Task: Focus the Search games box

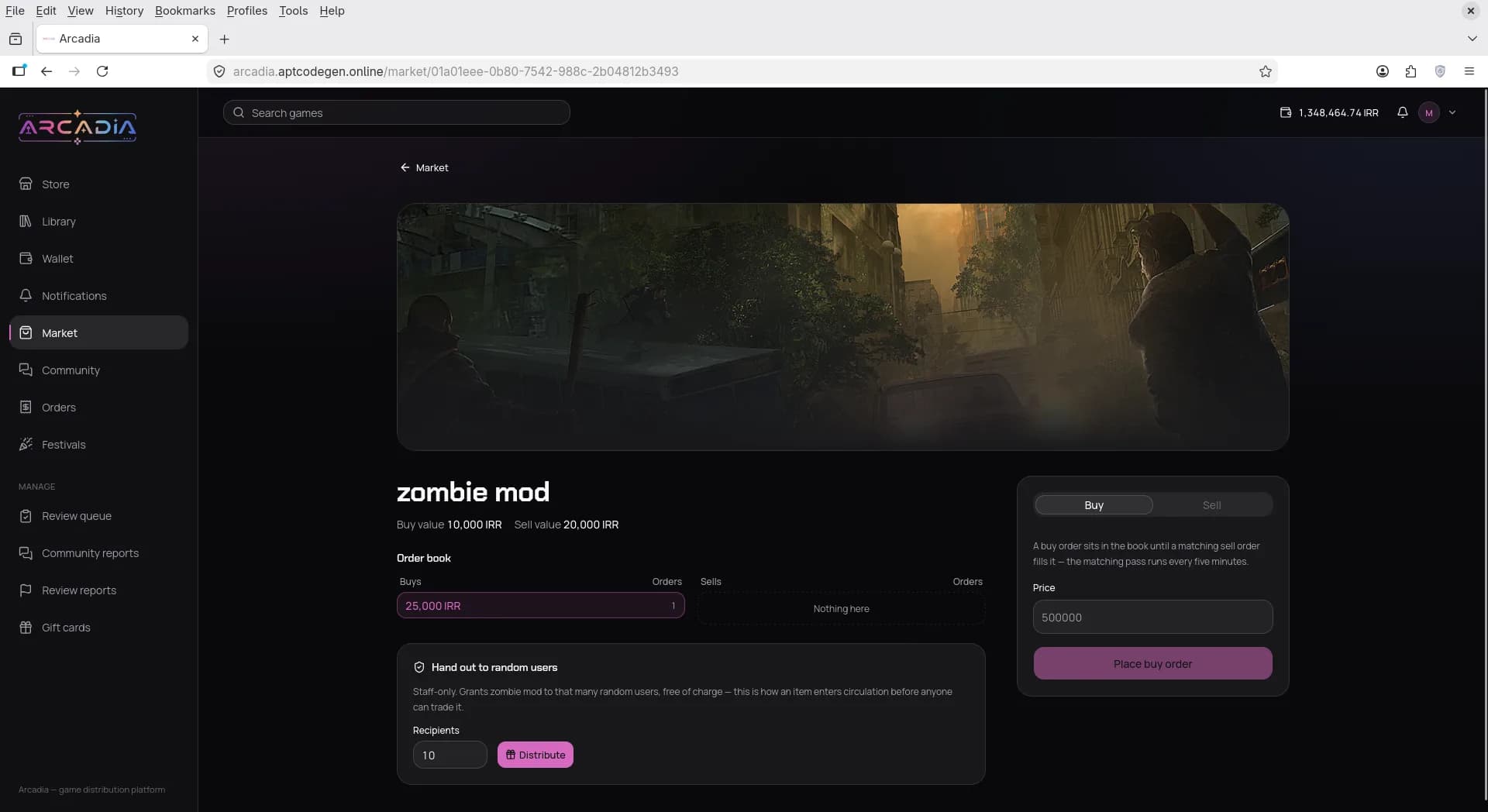Action: (x=397, y=113)
